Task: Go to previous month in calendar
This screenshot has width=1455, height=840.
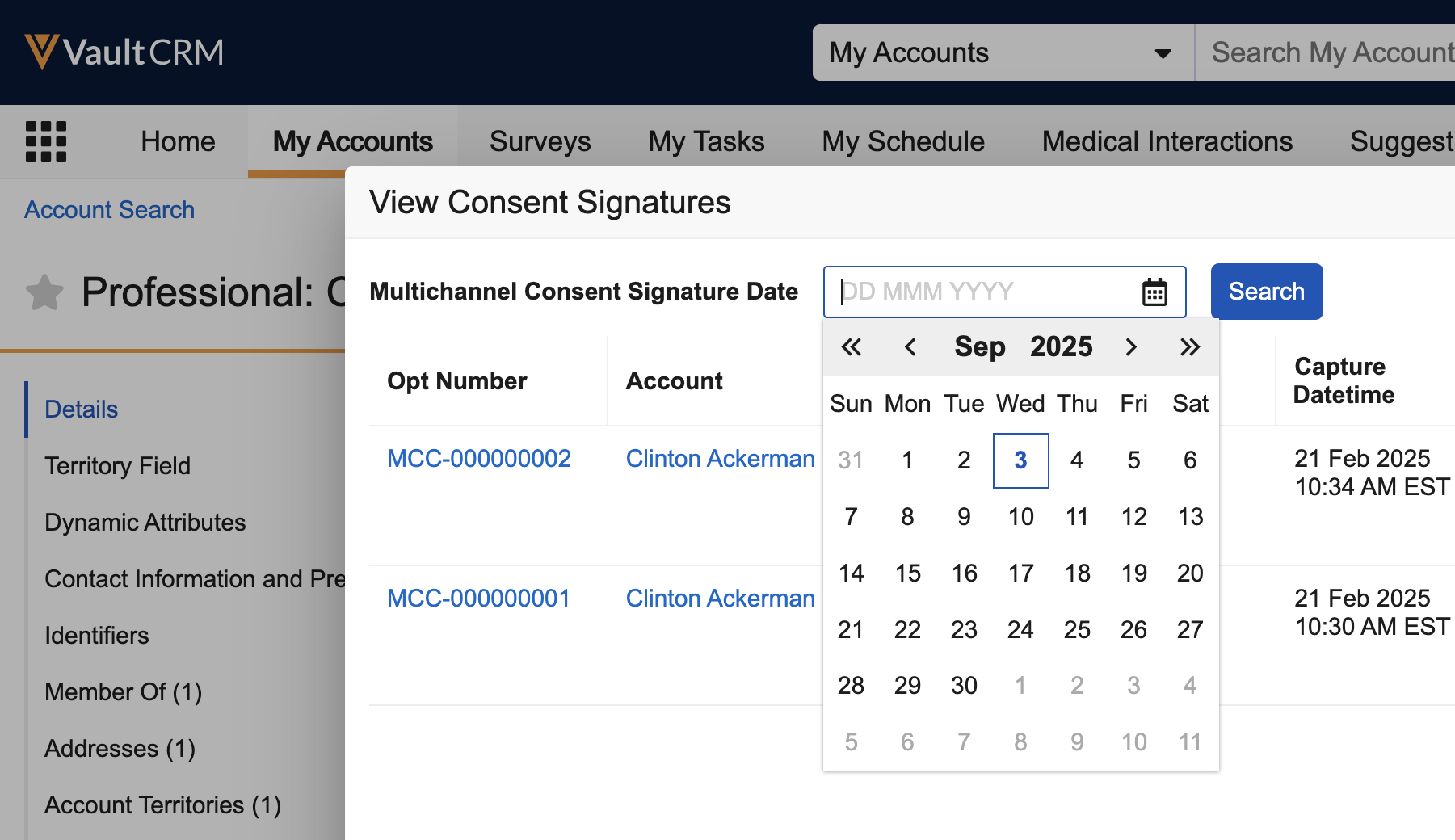Action: [x=910, y=347]
